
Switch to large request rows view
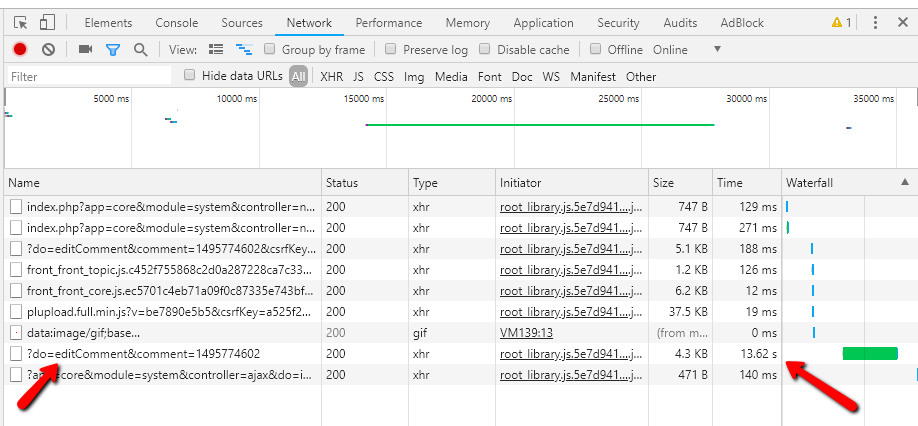tap(216, 49)
